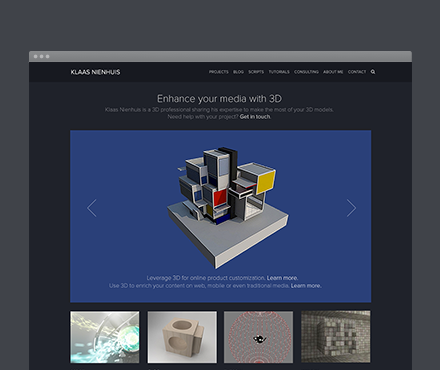
Task: Follow the Get in touch link
Action: point(255,117)
